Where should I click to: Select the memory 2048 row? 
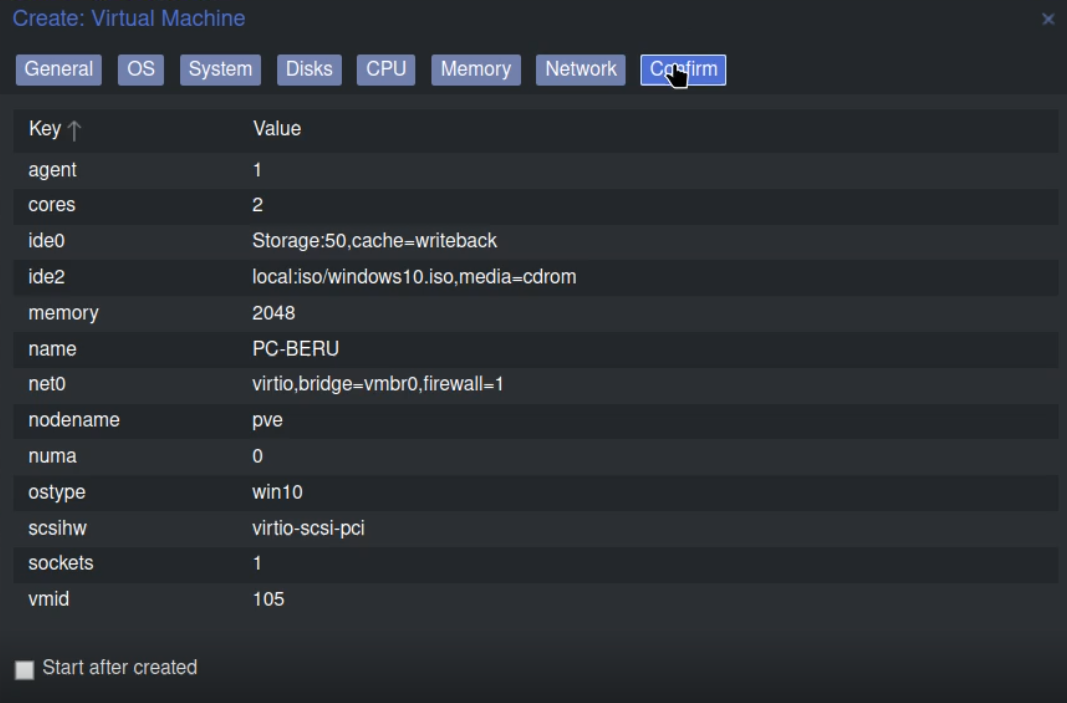click(535, 313)
